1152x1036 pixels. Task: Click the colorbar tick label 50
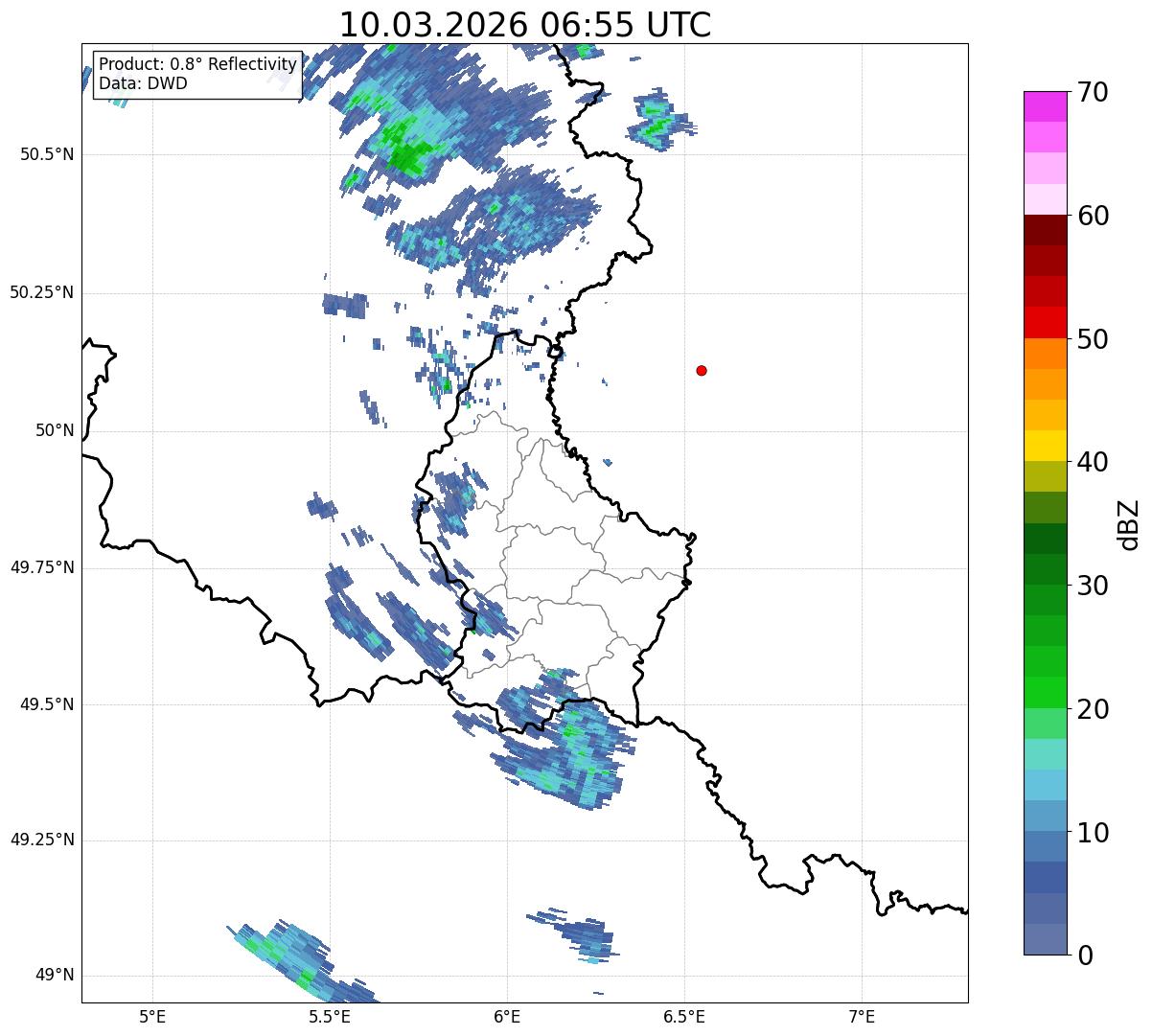click(1094, 340)
